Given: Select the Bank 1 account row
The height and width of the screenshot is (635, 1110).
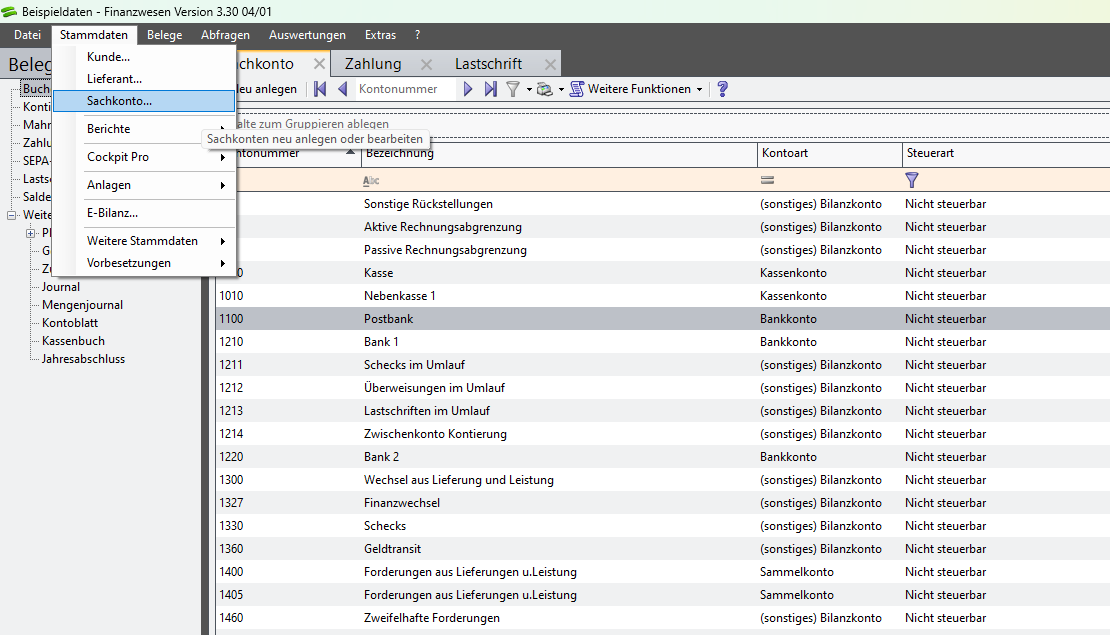Looking at the screenshot, I should [x=382, y=342].
